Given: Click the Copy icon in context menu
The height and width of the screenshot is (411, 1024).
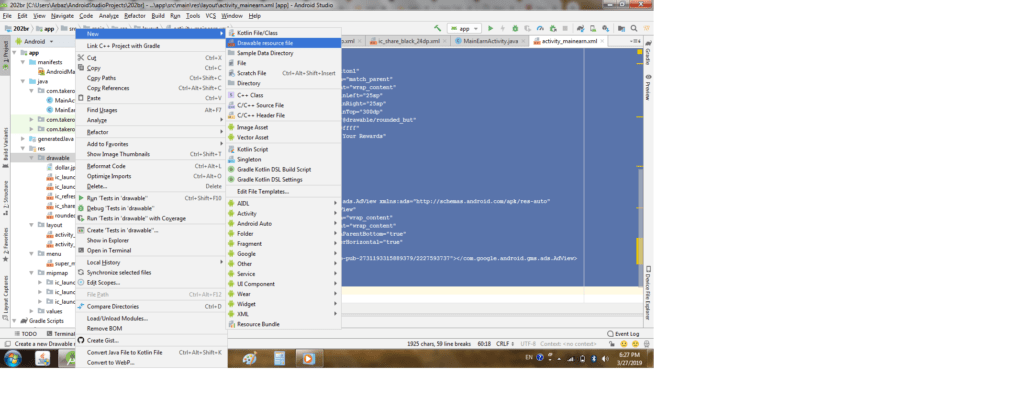Looking at the screenshot, I should 81,68.
